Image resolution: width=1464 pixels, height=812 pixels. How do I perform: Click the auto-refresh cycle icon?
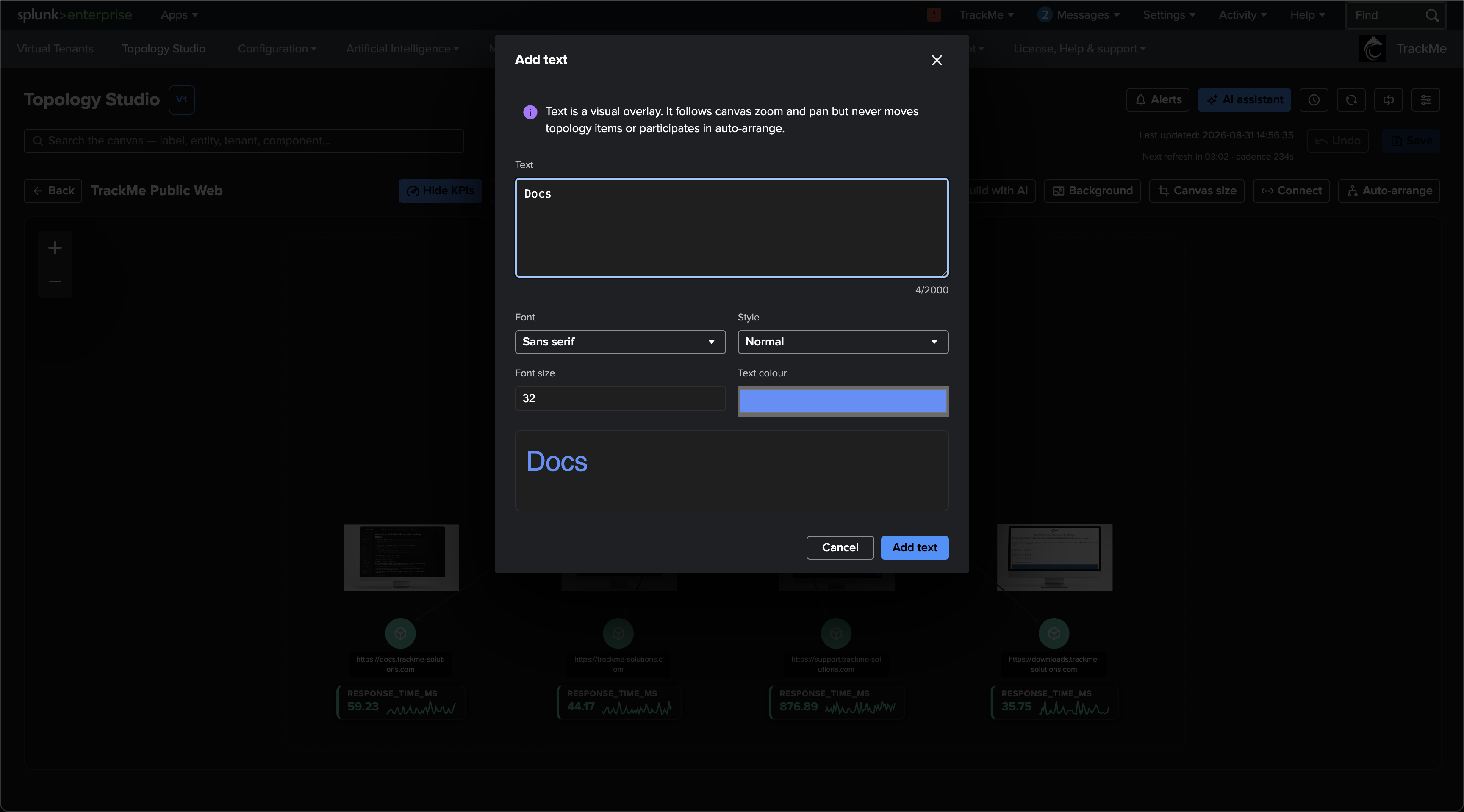click(1389, 100)
